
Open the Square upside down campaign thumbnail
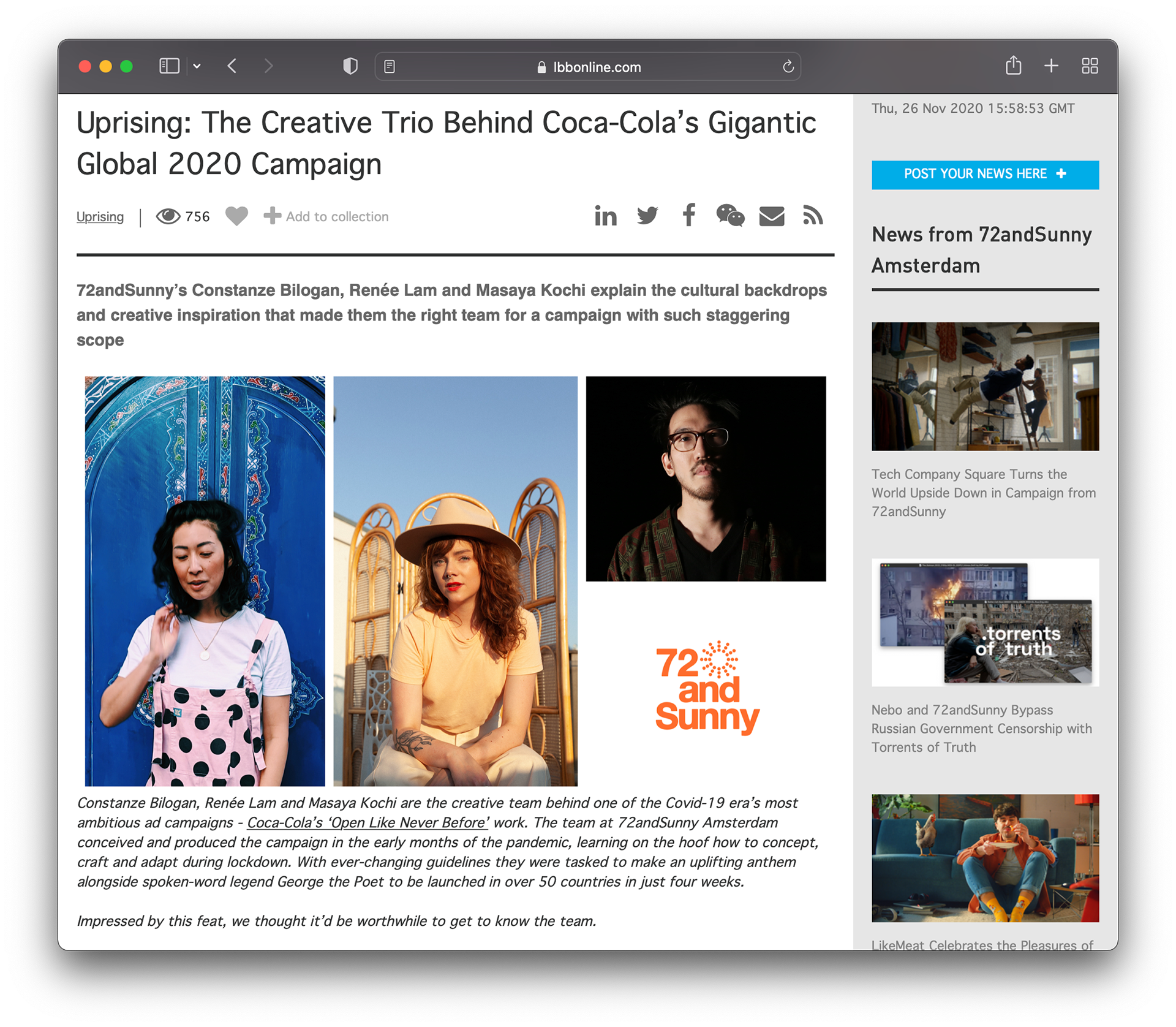tap(985, 387)
